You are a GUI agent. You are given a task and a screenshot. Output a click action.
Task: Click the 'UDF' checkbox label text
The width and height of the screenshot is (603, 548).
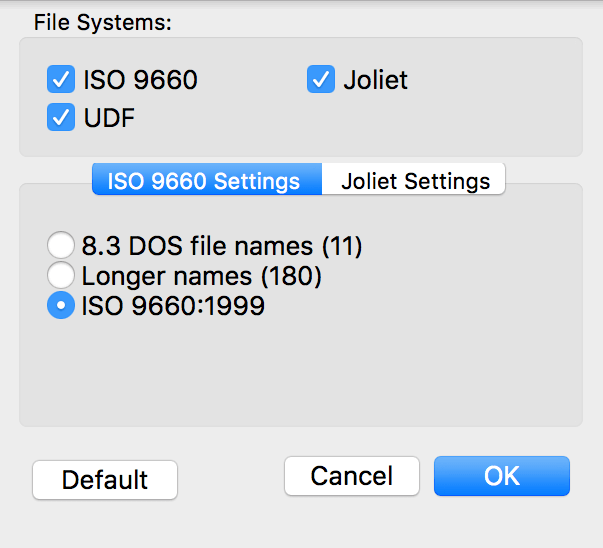[x=109, y=118]
